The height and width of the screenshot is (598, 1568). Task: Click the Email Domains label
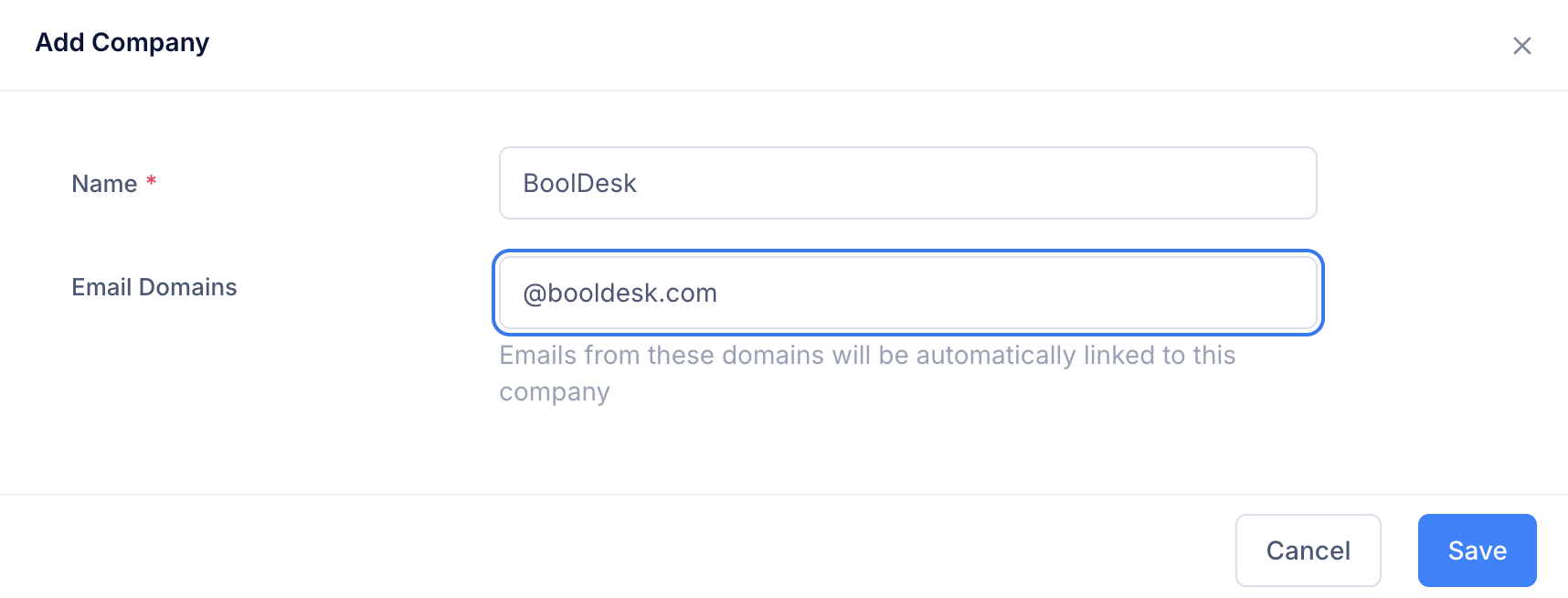(x=154, y=287)
